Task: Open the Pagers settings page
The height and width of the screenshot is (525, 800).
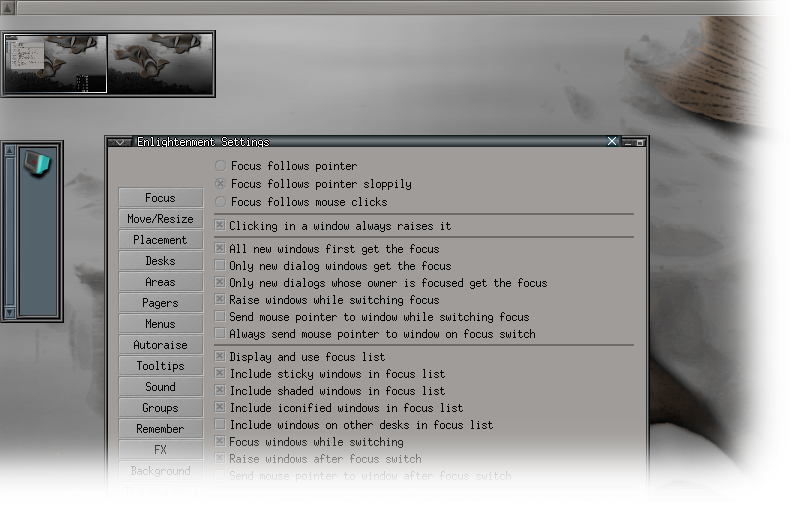Action: (x=160, y=303)
